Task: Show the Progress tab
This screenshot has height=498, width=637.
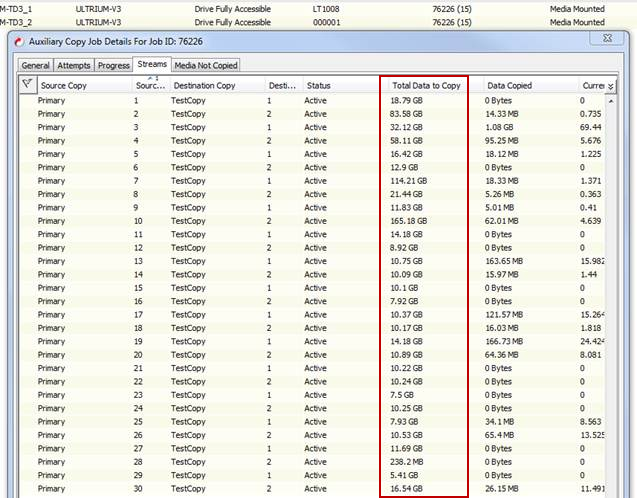Action: click(x=113, y=65)
